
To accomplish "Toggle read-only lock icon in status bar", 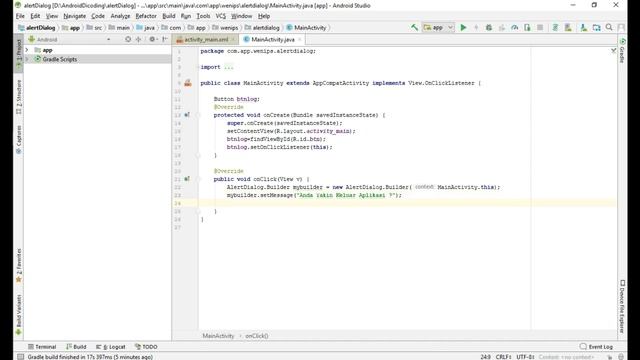I will point(609,357).
